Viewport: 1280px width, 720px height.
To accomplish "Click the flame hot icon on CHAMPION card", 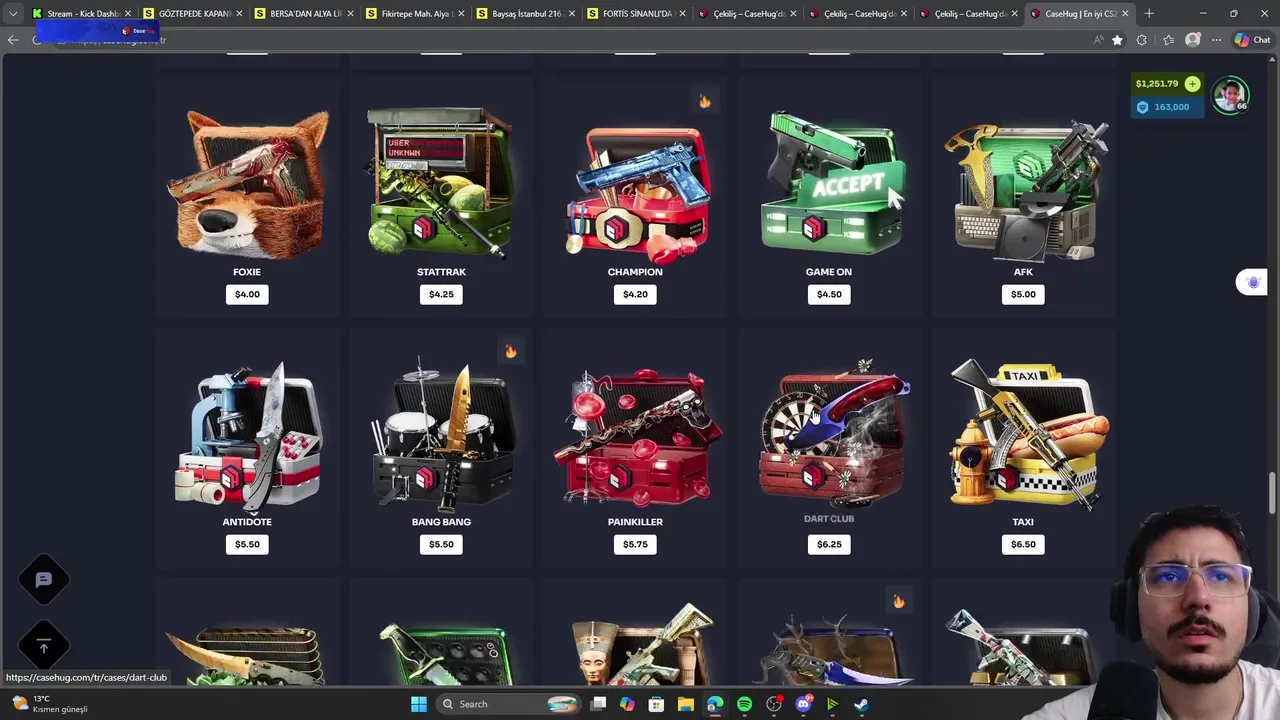I will click(x=705, y=101).
